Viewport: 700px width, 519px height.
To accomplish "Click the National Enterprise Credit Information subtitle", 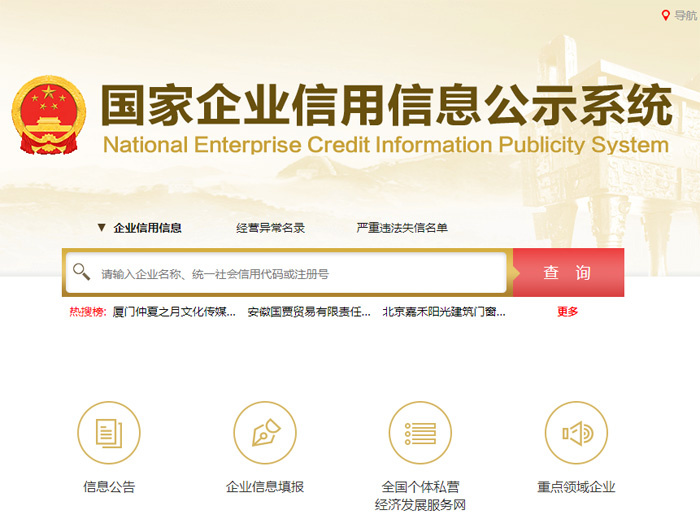I will [386, 145].
